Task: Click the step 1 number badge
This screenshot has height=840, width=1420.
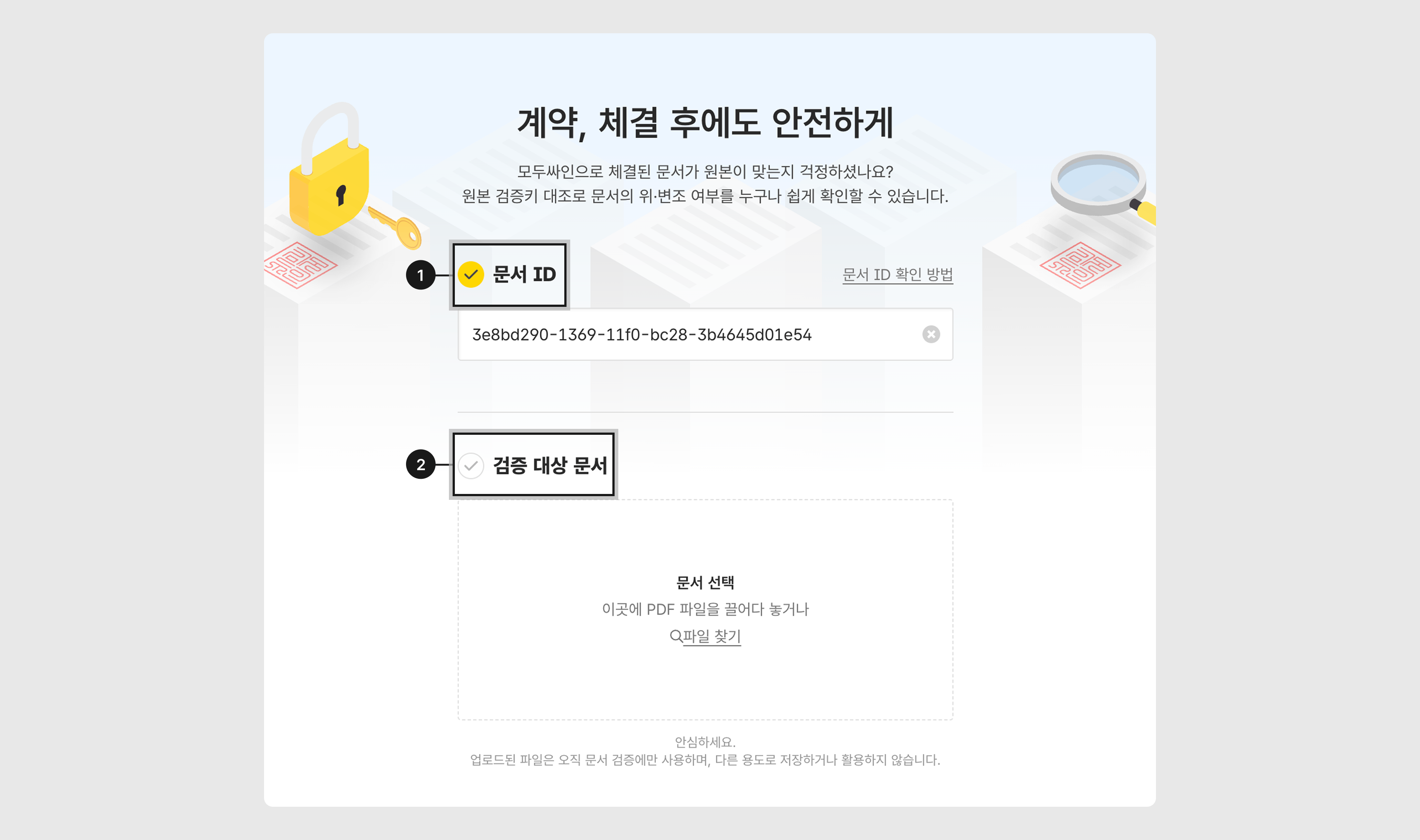Action: pos(420,275)
